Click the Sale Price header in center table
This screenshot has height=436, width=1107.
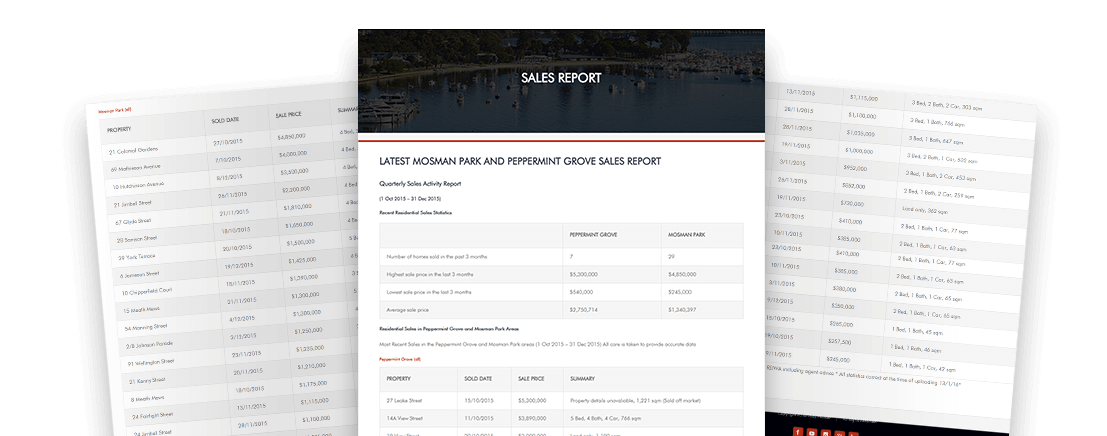point(533,379)
